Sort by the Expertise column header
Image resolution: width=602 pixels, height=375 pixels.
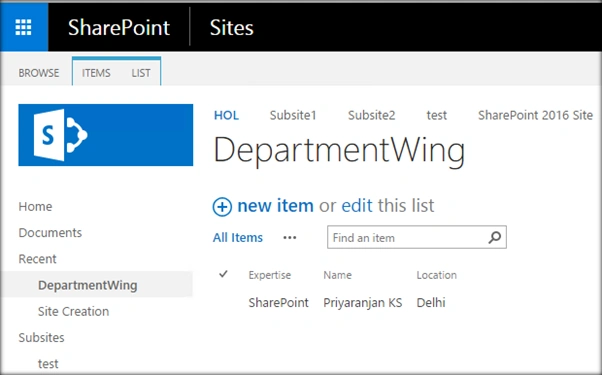click(270, 275)
